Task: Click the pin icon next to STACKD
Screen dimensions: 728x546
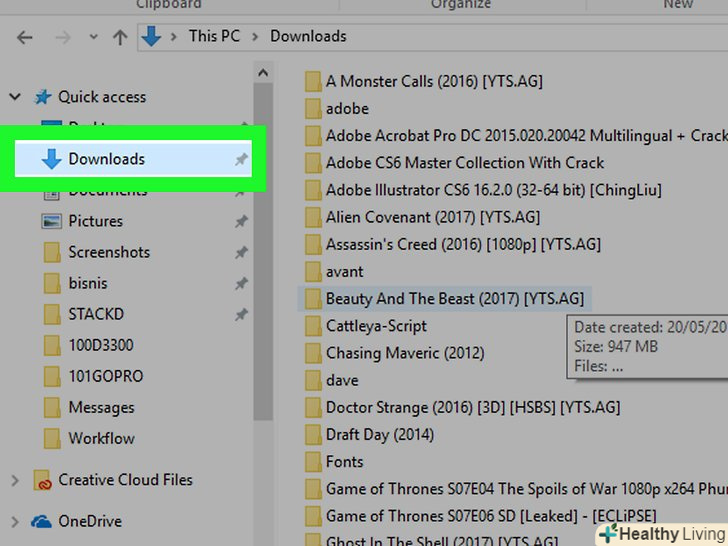Action: pos(241,314)
